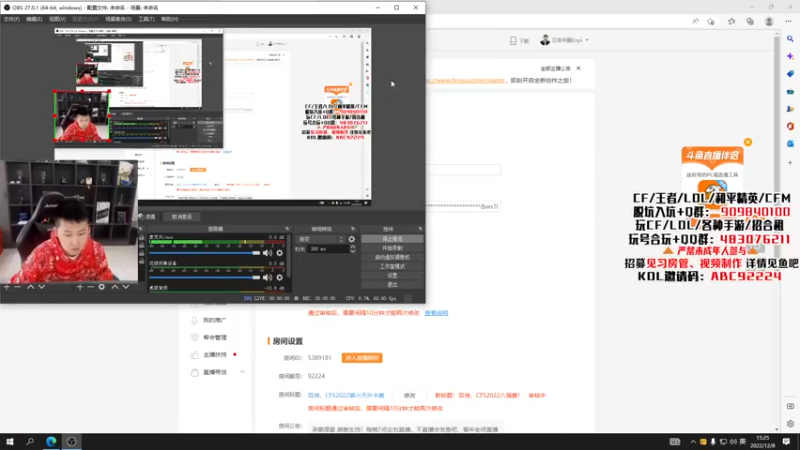Click the blue room title link 双倍，CFS2022
The width and height of the screenshot is (800, 450).
pyautogui.click(x=345, y=395)
